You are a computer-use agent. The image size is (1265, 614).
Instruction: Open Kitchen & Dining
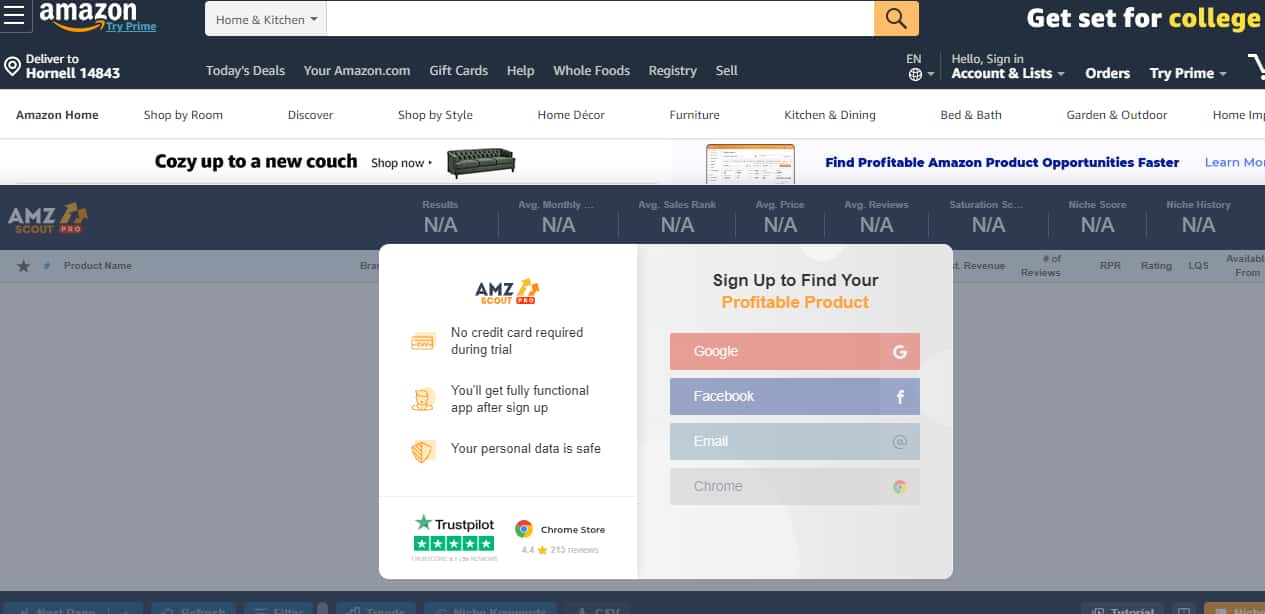(830, 115)
